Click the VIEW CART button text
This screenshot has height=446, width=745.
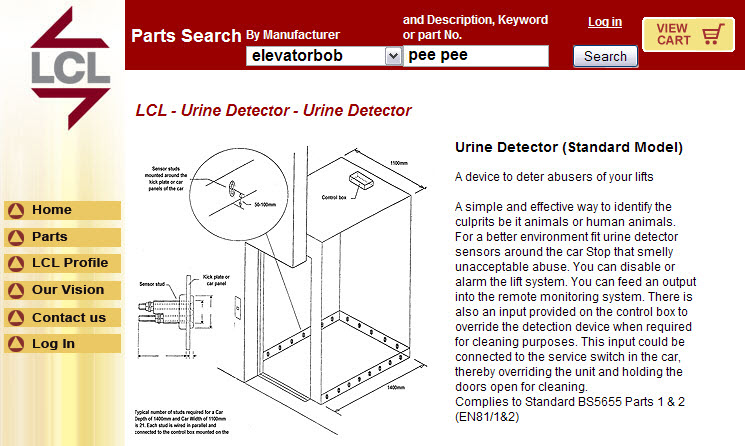[673, 34]
